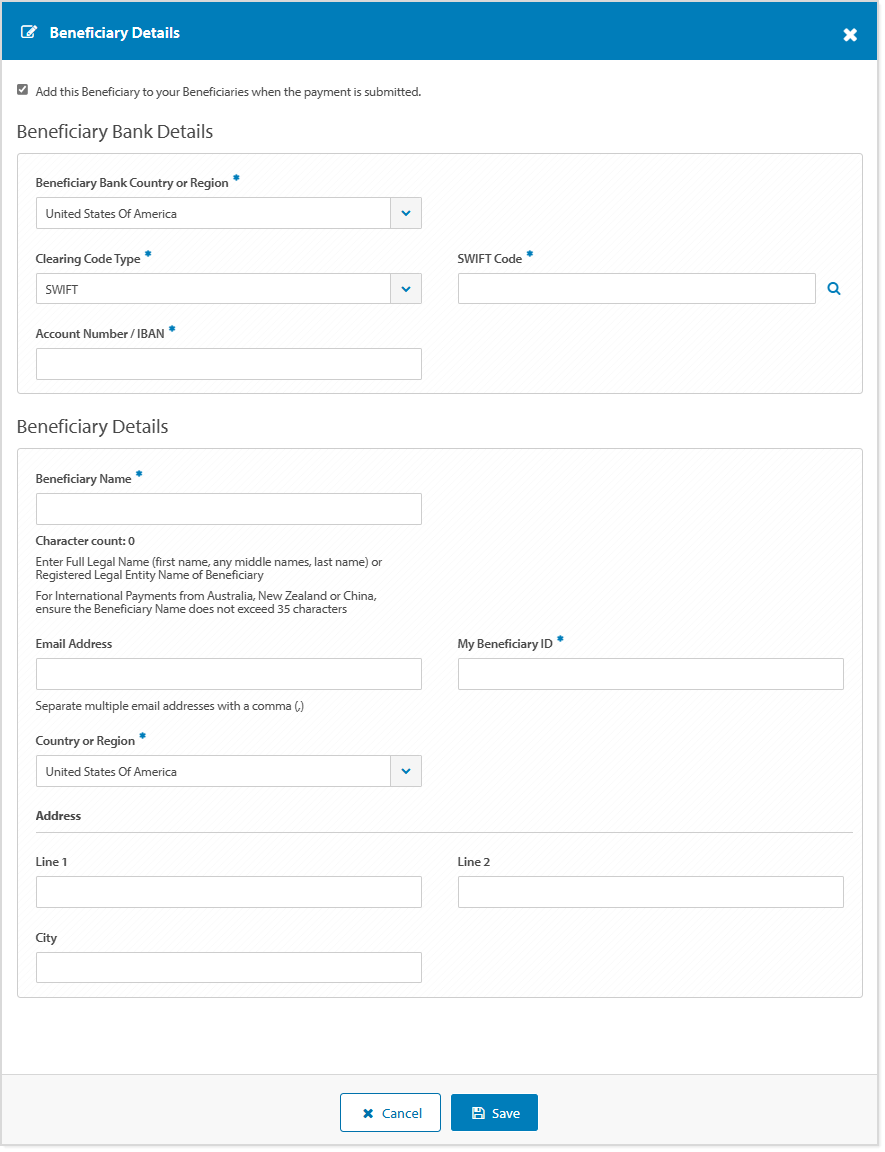The width and height of the screenshot is (885, 1152).
Task: Click the SWIFT Code search magnifier icon
Action: pos(834,289)
